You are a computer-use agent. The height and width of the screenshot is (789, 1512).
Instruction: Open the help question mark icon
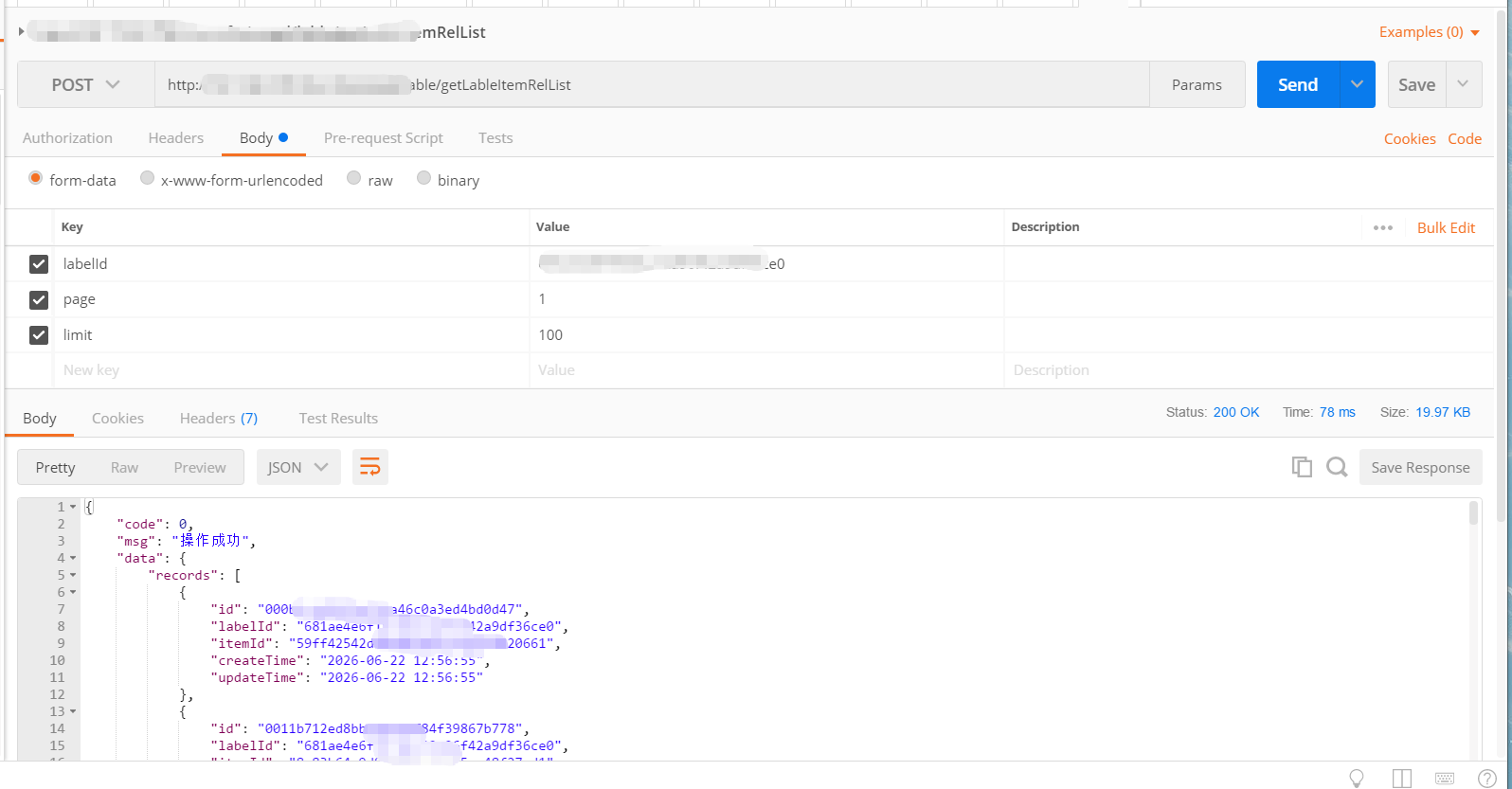click(x=1487, y=779)
